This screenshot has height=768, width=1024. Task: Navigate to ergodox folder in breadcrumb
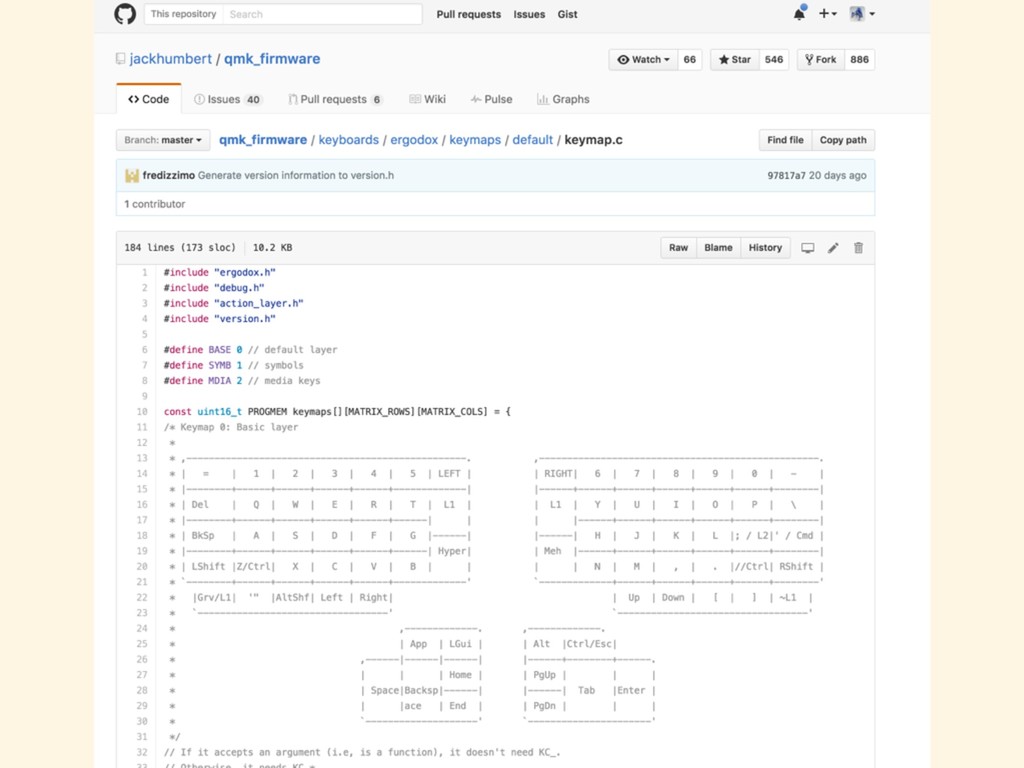(414, 140)
